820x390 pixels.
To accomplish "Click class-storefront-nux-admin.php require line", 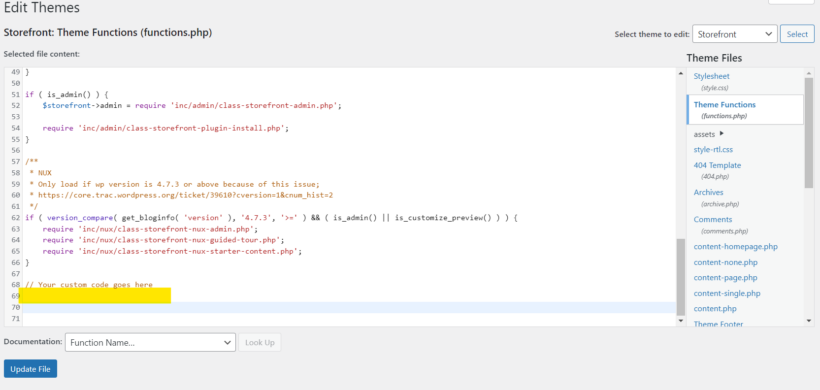I will pyautogui.click(x=150, y=229).
